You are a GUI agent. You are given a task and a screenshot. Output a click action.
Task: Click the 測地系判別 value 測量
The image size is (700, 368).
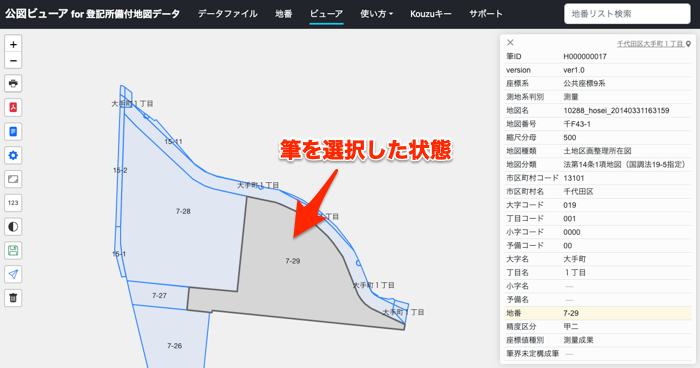[571, 97]
